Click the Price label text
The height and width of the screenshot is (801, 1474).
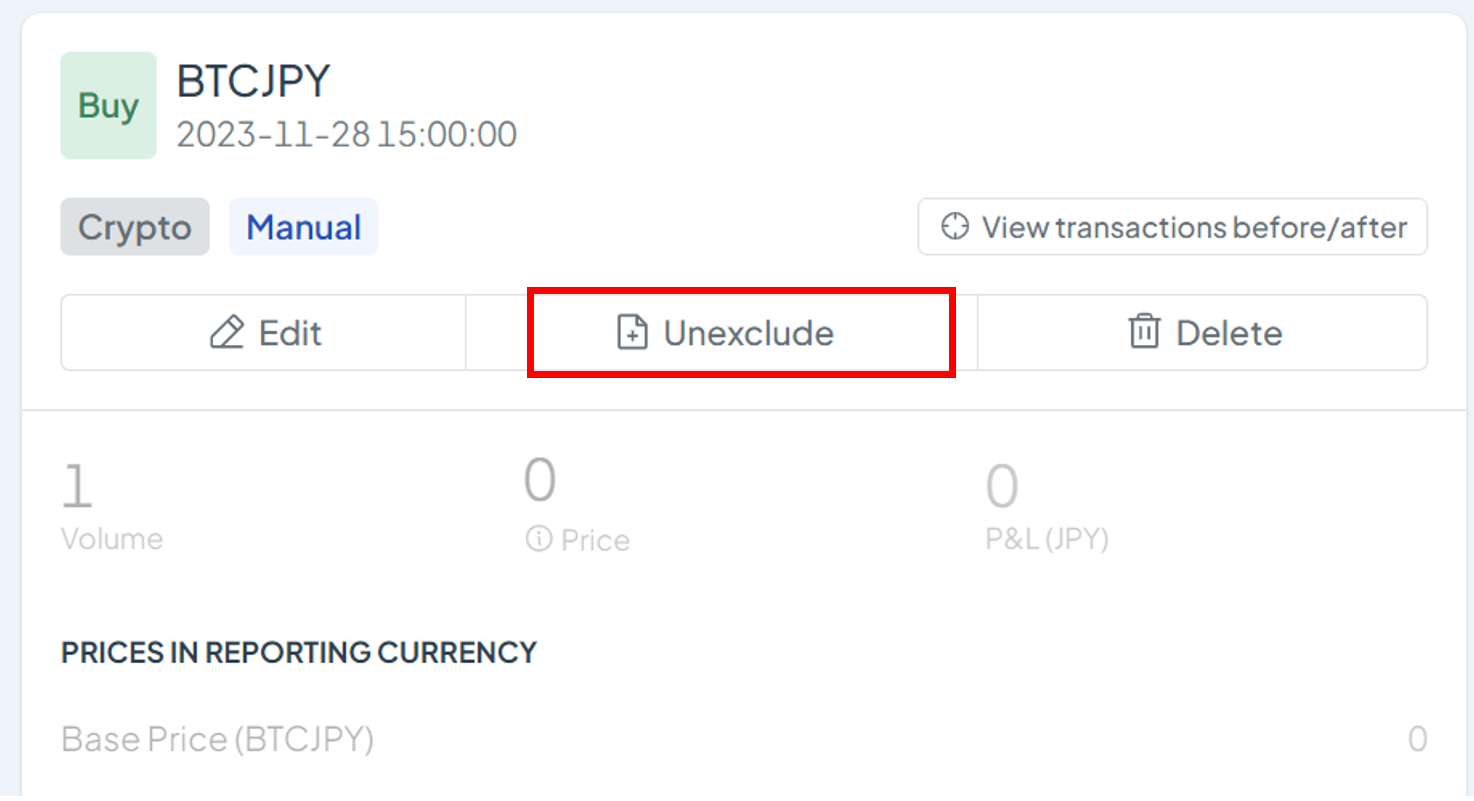pyautogui.click(x=595, y=540)
